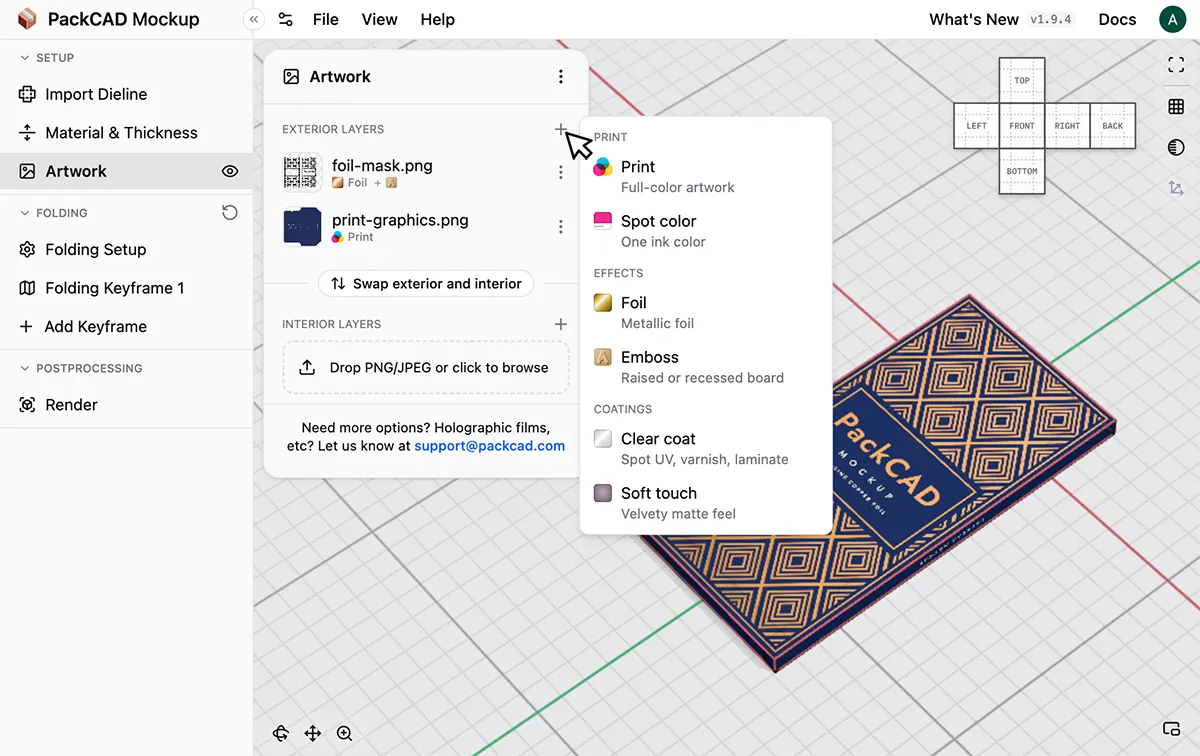Open the View menu

[380, 19]
